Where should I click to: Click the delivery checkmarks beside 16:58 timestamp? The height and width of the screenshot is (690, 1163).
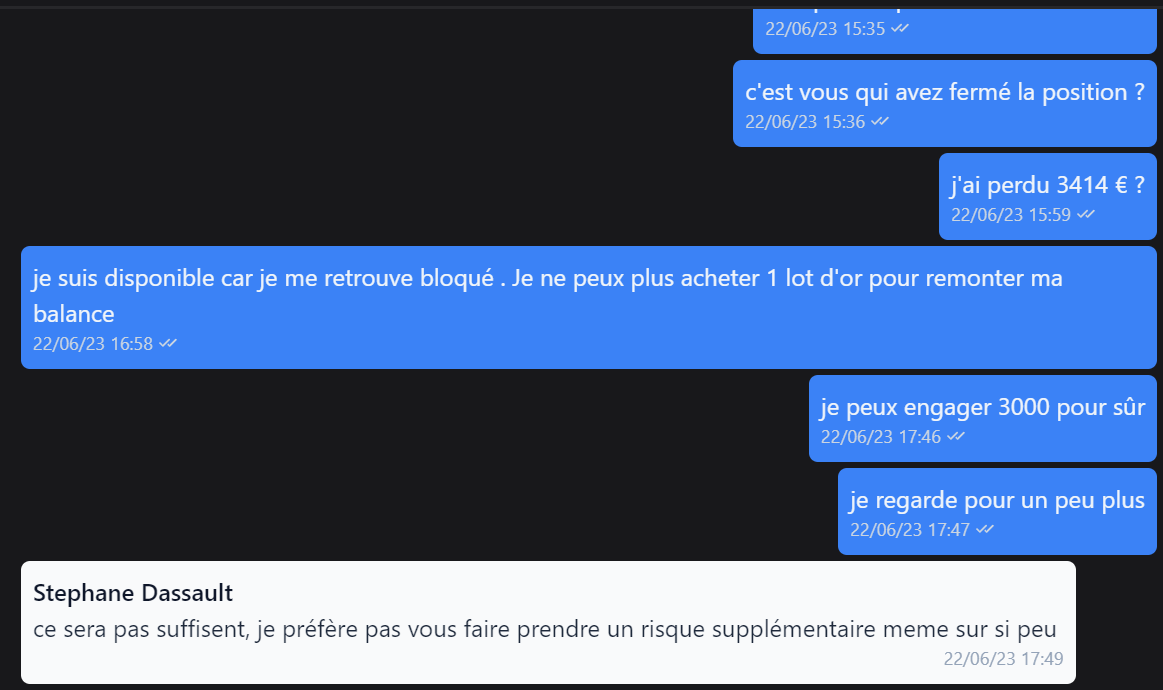[168, 343]
